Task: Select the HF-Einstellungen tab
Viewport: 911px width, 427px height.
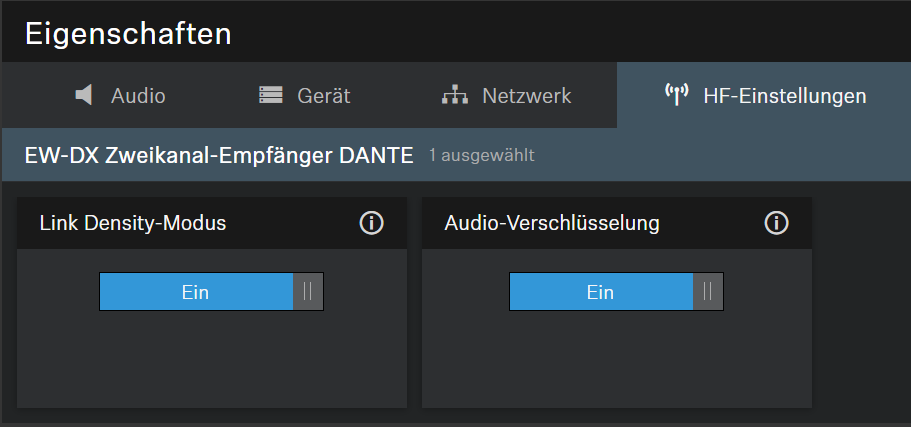Action: coord(784,96)
